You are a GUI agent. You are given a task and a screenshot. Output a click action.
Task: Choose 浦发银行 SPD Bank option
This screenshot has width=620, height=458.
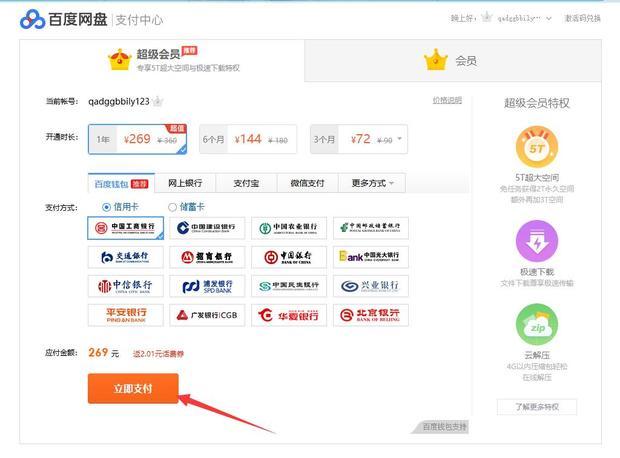207,286
